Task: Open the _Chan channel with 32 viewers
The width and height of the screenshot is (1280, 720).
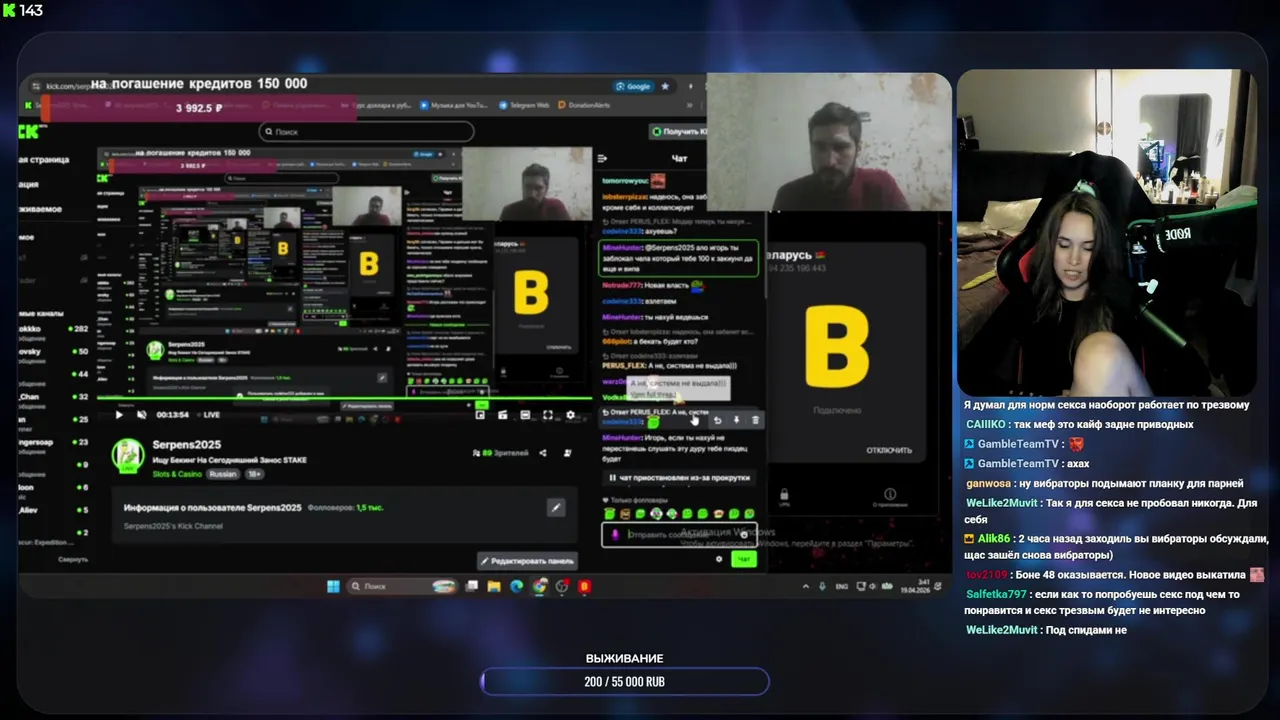Action: 53,397
